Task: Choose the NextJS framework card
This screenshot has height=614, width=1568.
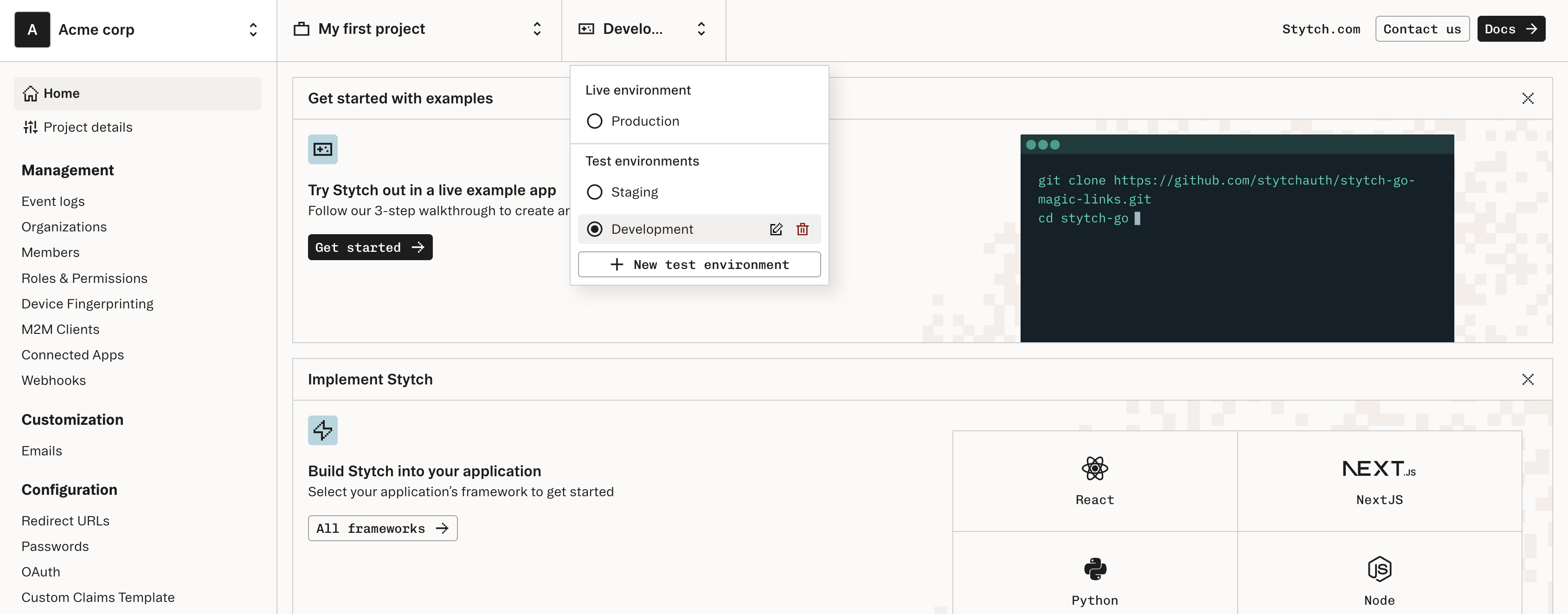Action: click(1379, 481)
